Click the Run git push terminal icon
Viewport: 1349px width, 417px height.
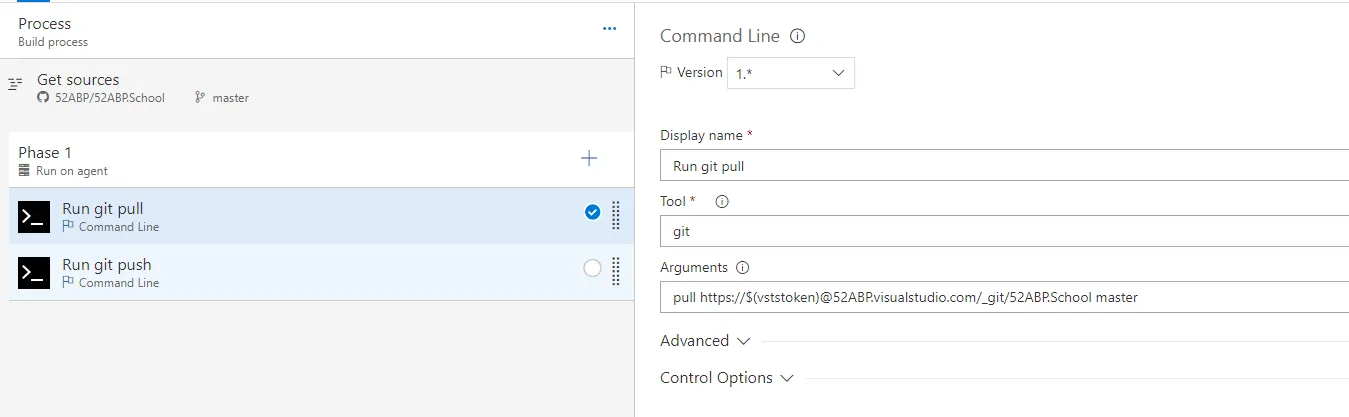click(x=34, y=272)
